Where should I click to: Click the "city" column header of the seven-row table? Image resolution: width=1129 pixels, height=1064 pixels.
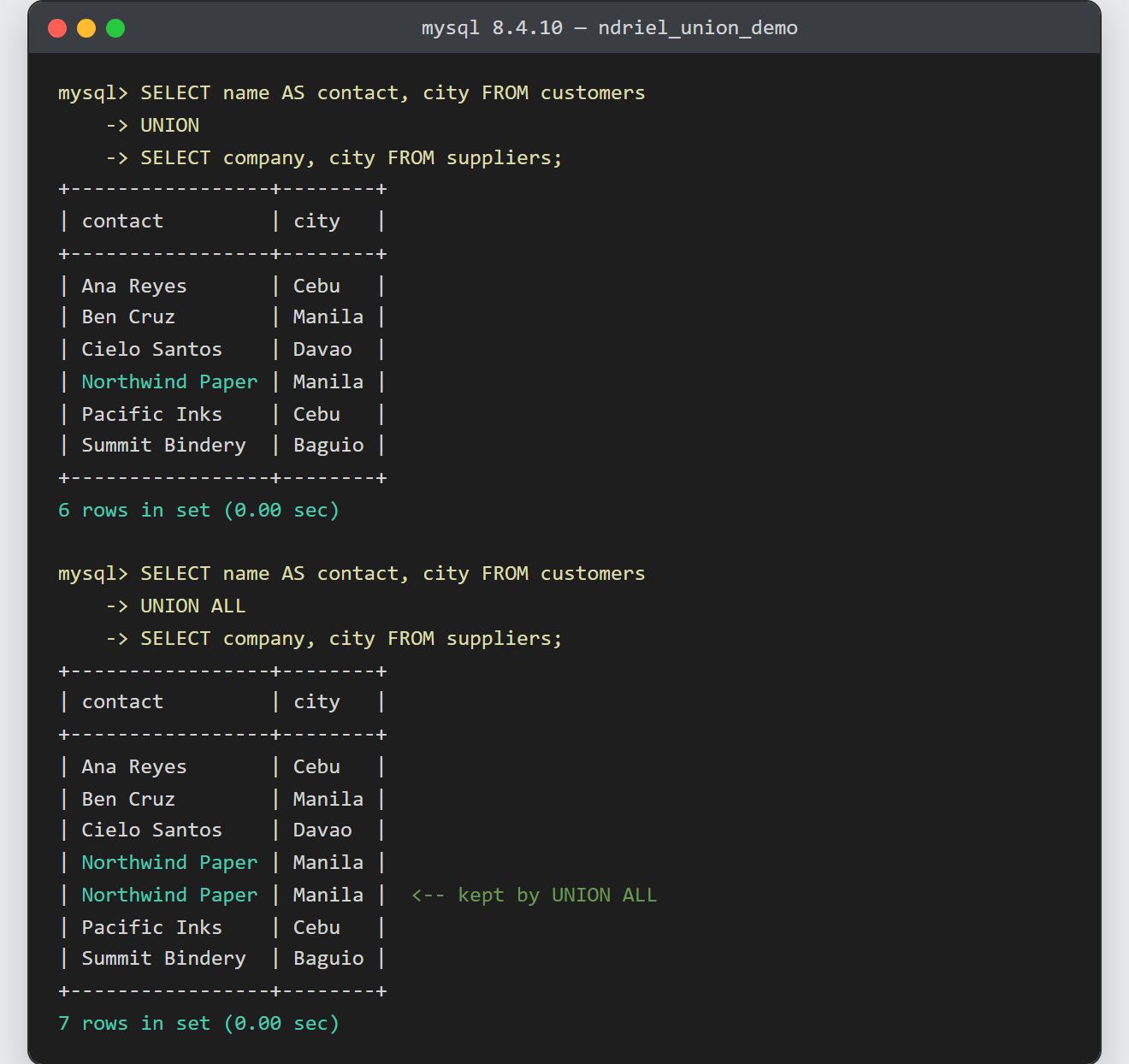[316, 702]
